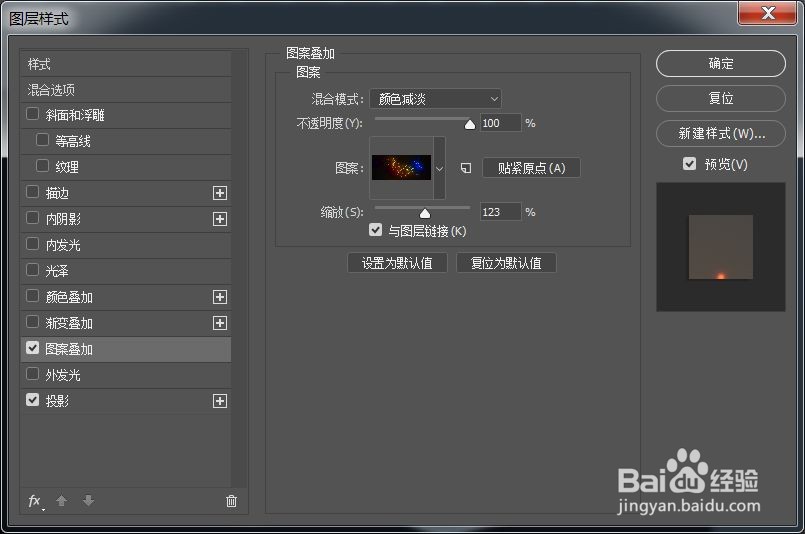Click the 缩放 123 percent input field
This screenshot has width=805, height=534.
pos(501,212)
